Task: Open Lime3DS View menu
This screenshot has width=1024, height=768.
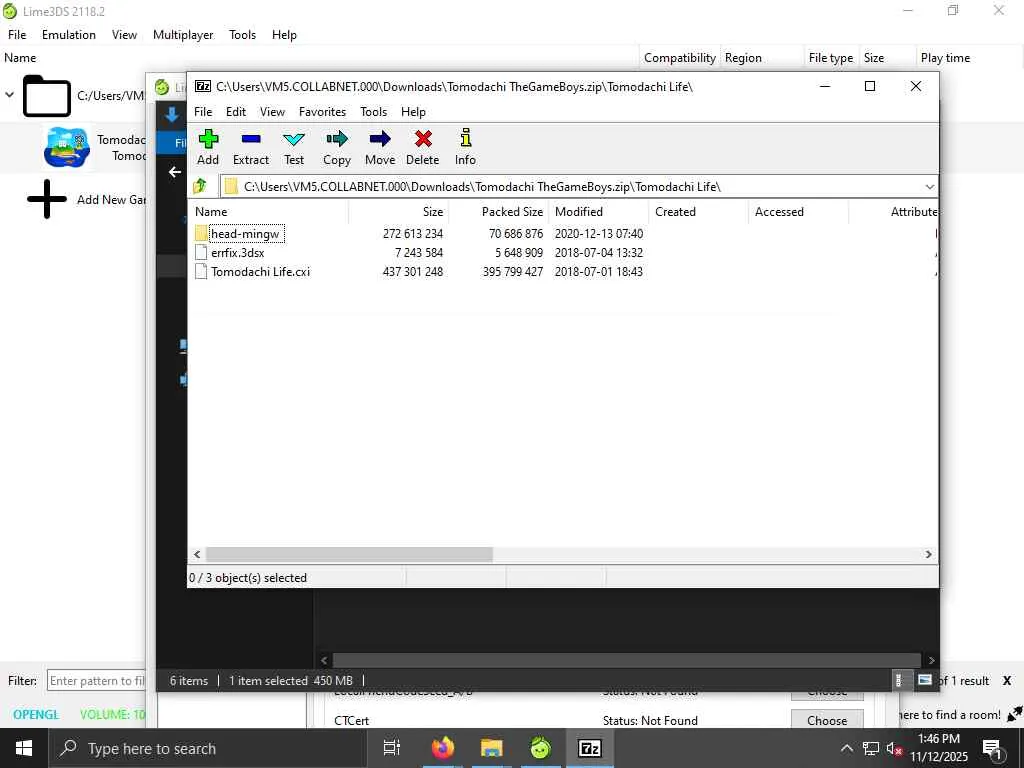Action: click(124, 35)
